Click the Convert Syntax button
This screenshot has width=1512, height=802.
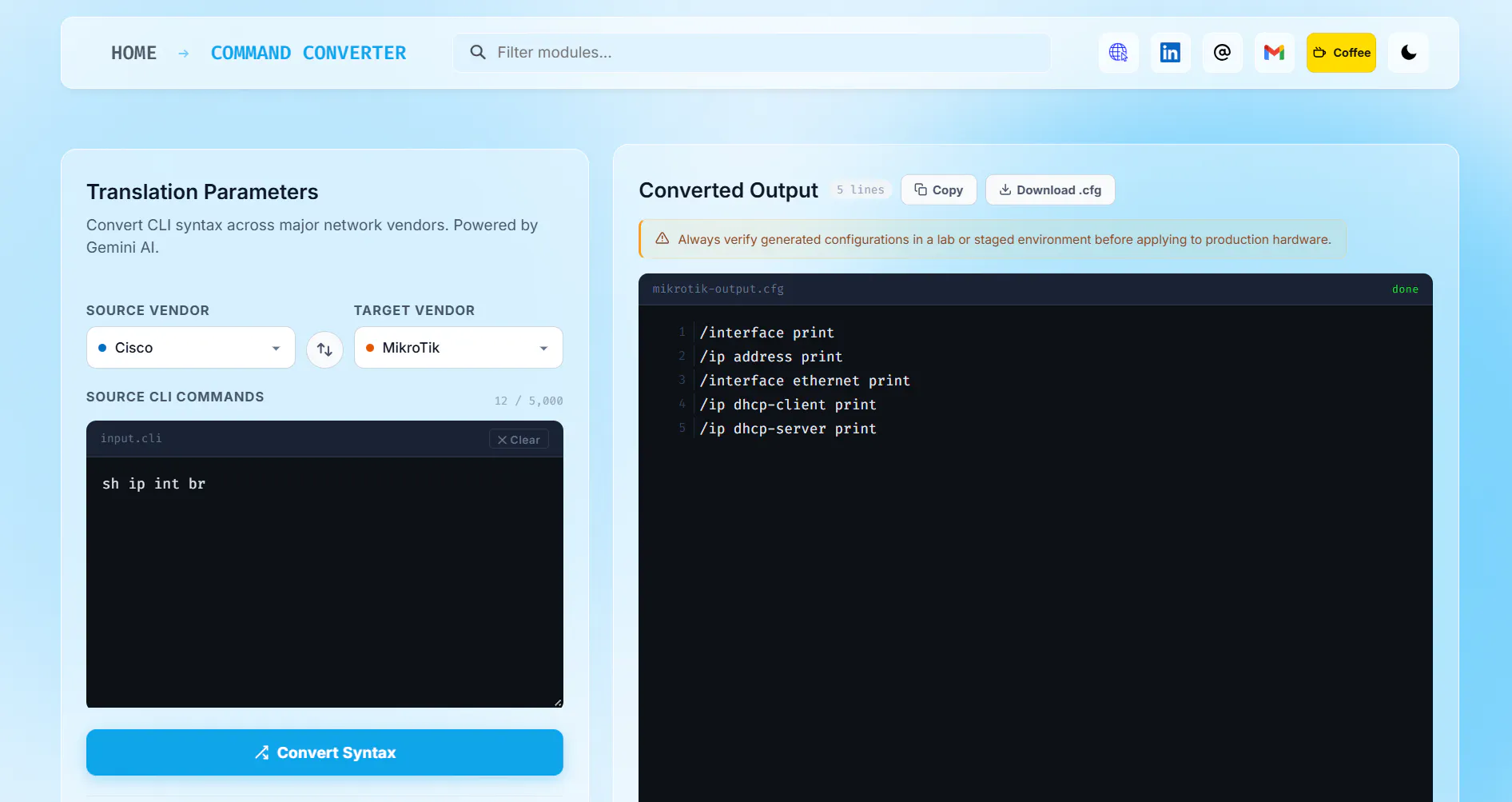(324, 752)
